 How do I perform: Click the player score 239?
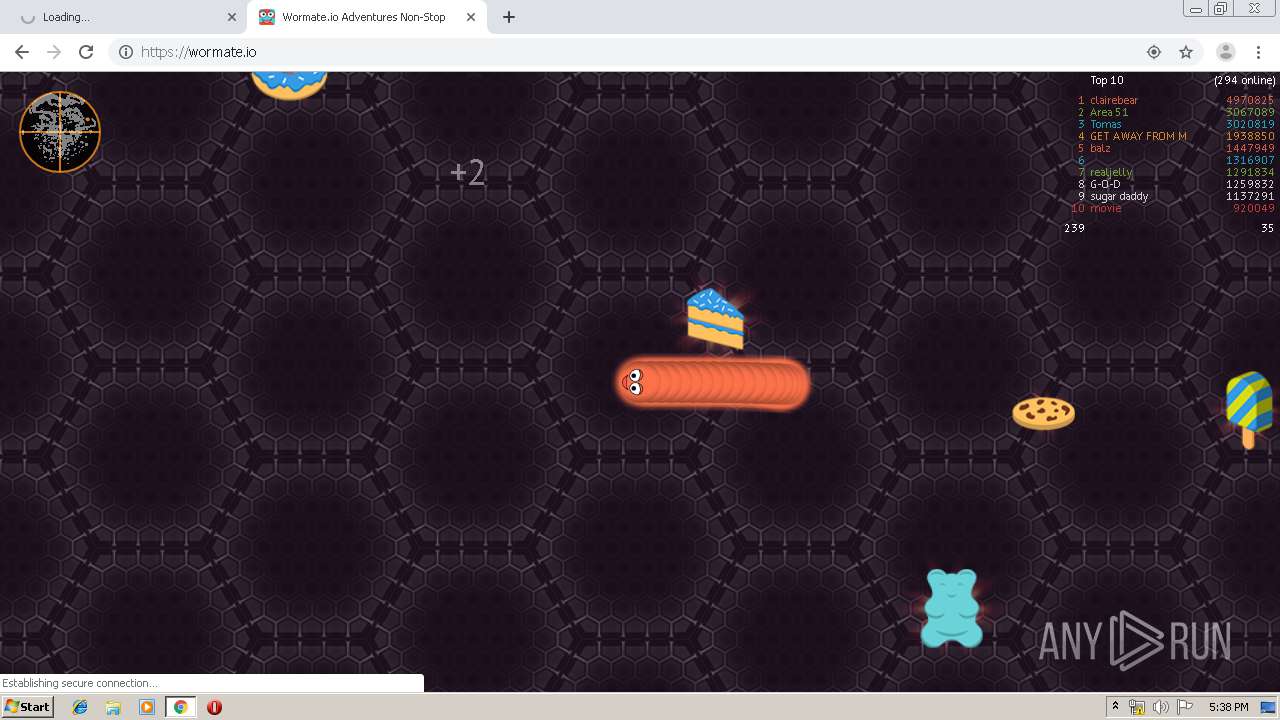[x=1074, y=228]
